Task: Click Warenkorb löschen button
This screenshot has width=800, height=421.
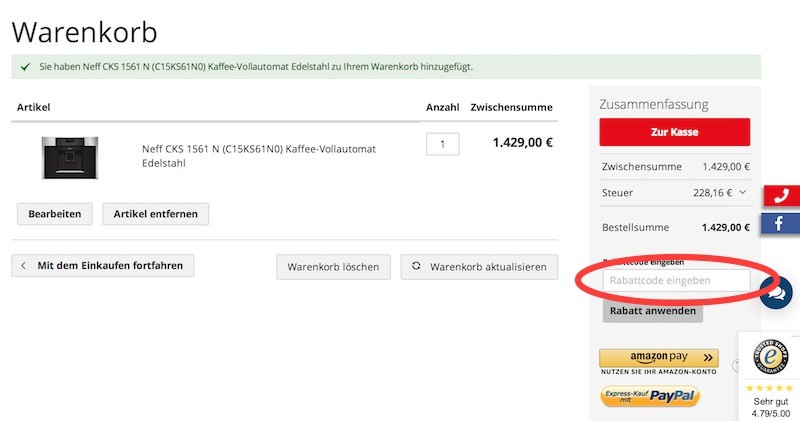Action: point(333,267)
